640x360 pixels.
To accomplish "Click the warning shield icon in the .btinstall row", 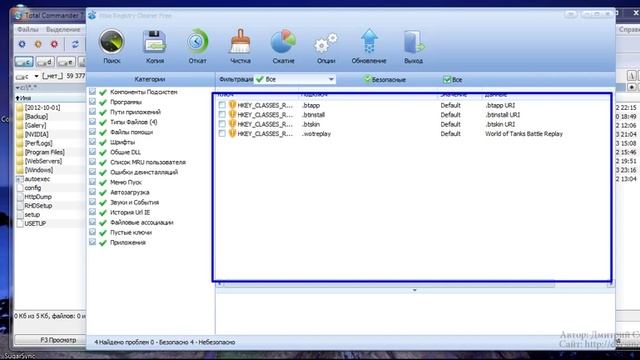I will coord(232,115).
